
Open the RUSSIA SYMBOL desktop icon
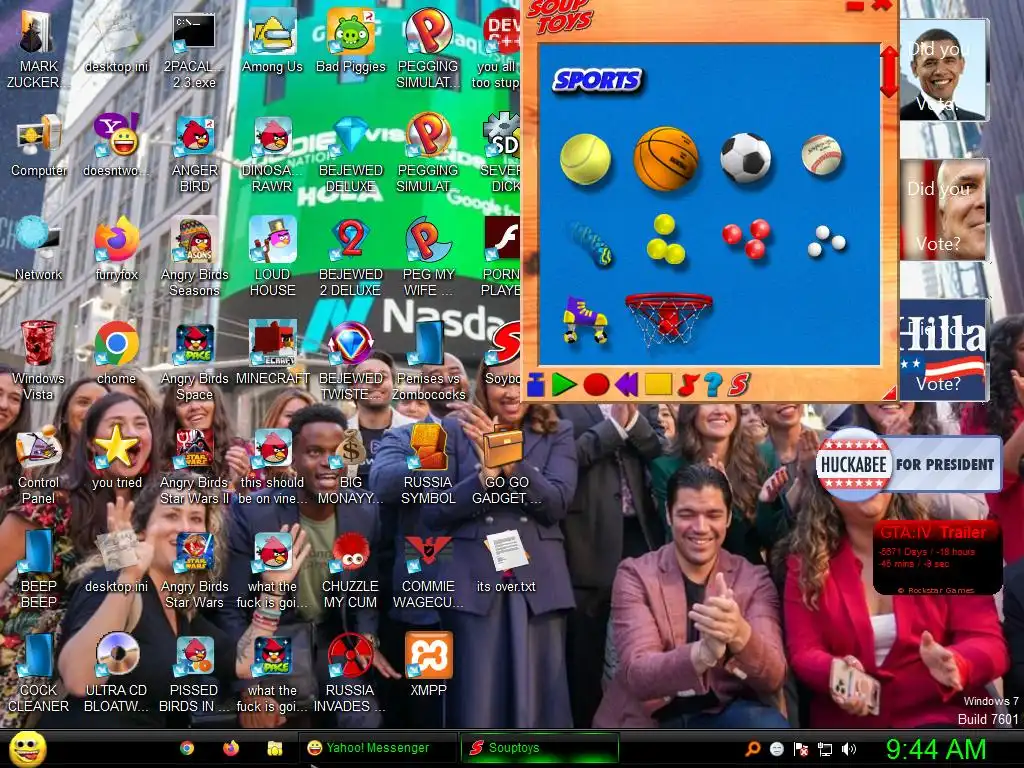pos(428,465)
